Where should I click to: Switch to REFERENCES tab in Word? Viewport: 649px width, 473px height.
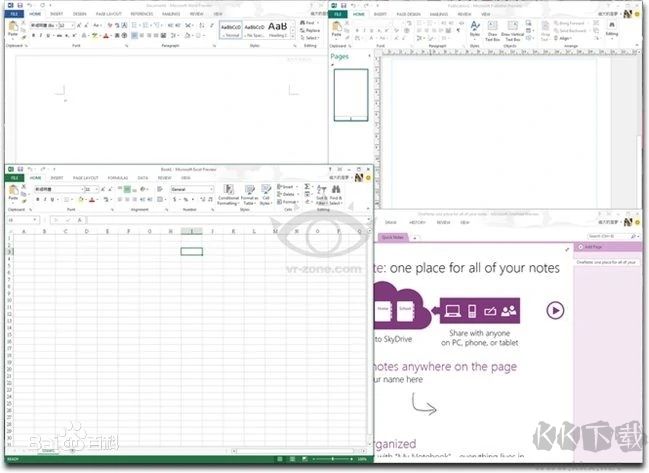142,14
